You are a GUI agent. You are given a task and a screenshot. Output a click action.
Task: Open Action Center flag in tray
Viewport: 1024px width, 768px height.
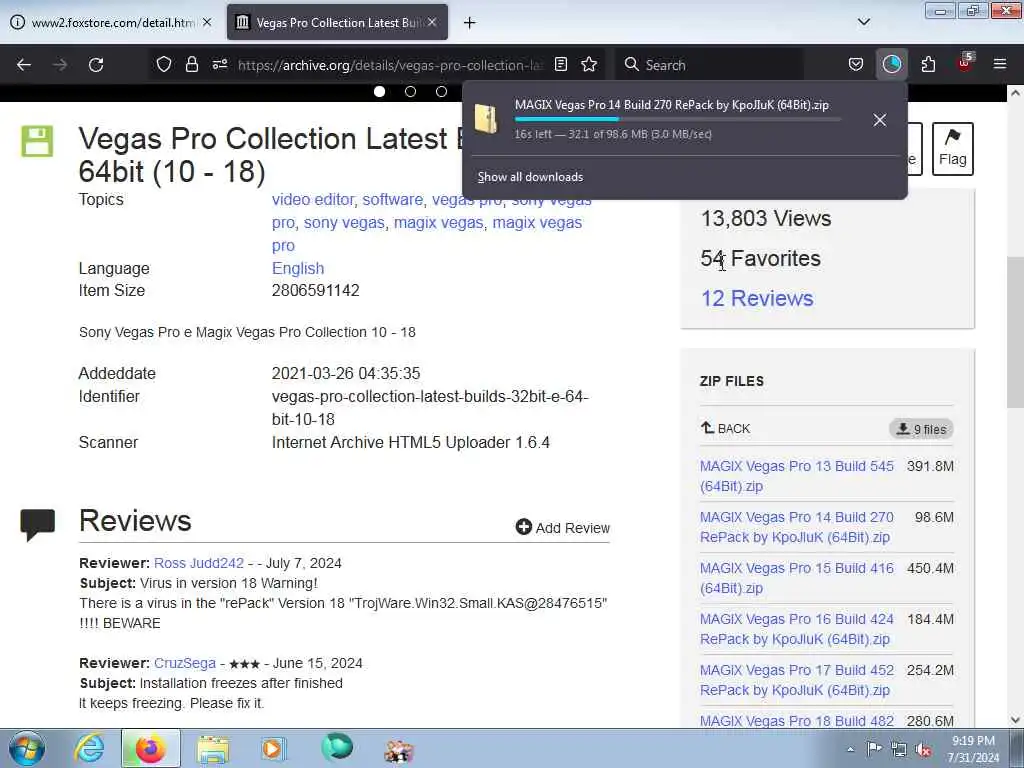tap(874, 749)
